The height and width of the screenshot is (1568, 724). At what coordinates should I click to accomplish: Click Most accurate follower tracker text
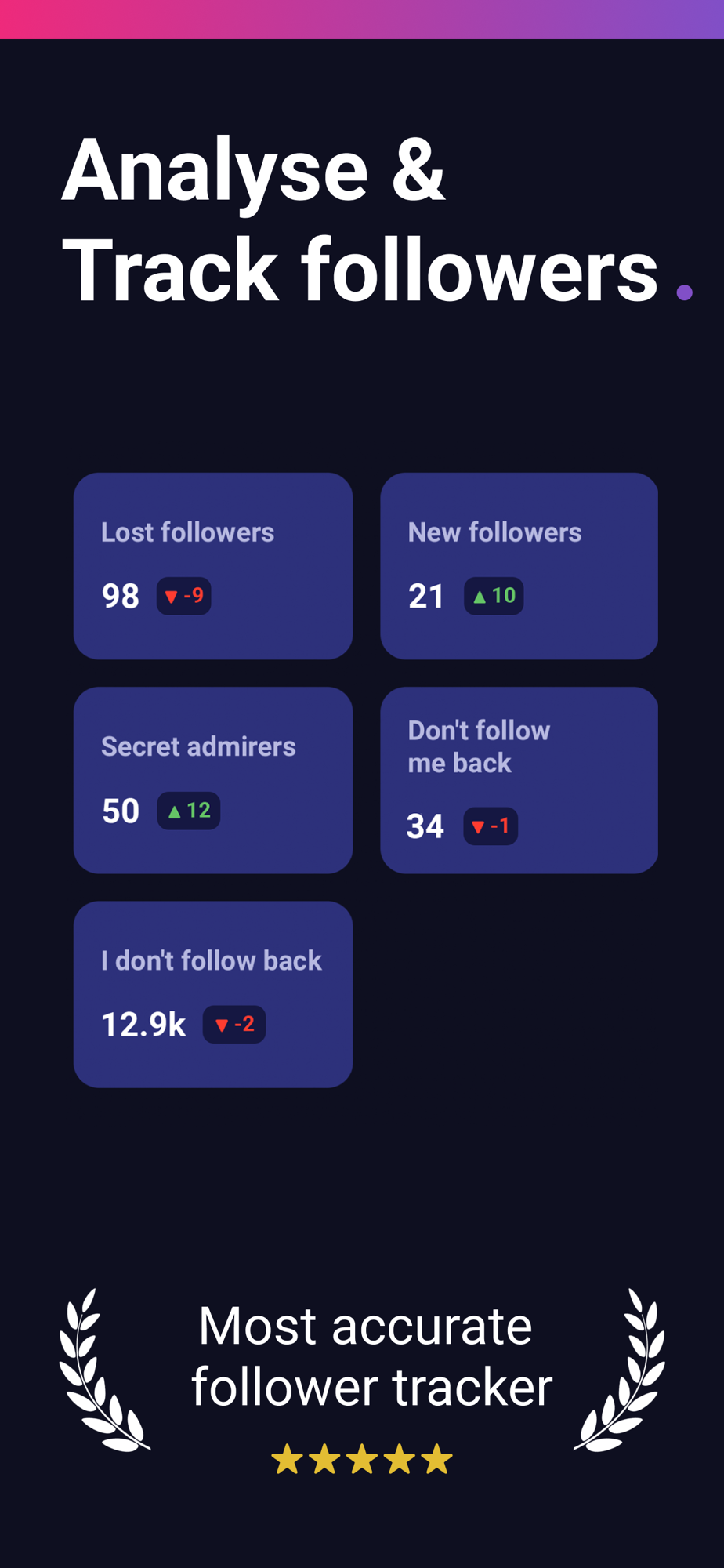click(x=371, y=1356)
